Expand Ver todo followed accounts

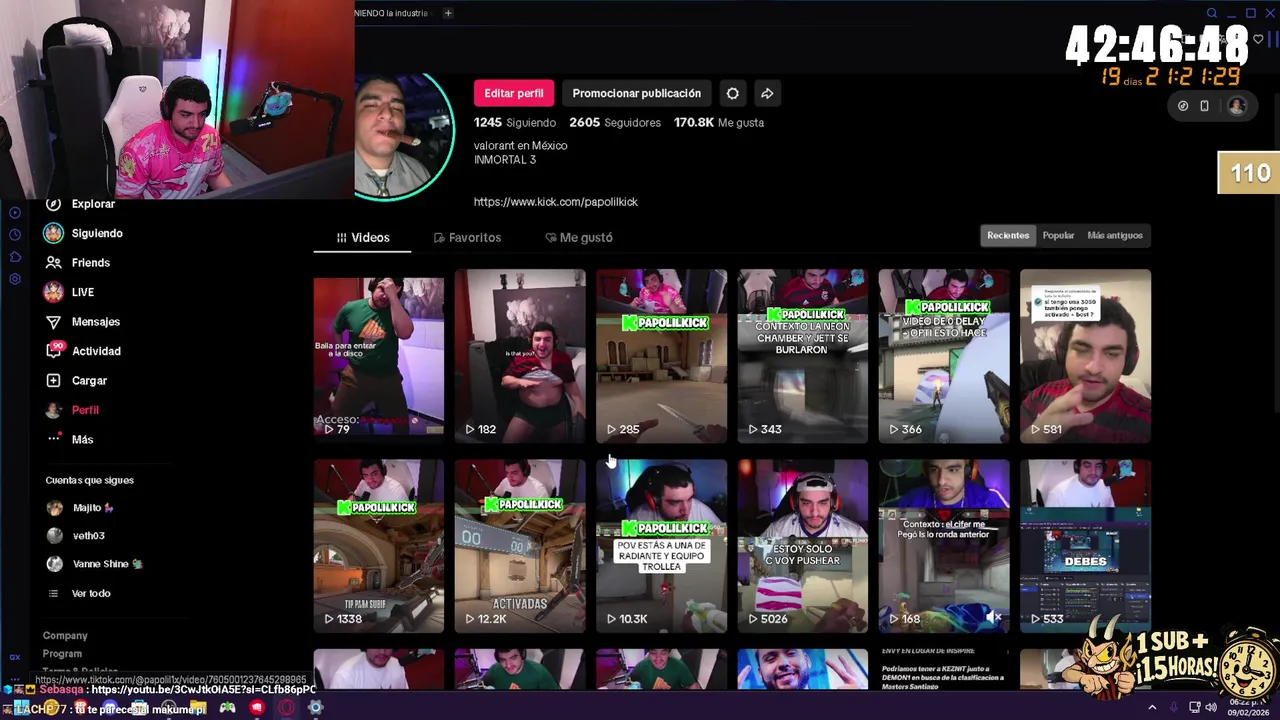tap(80, 593)
